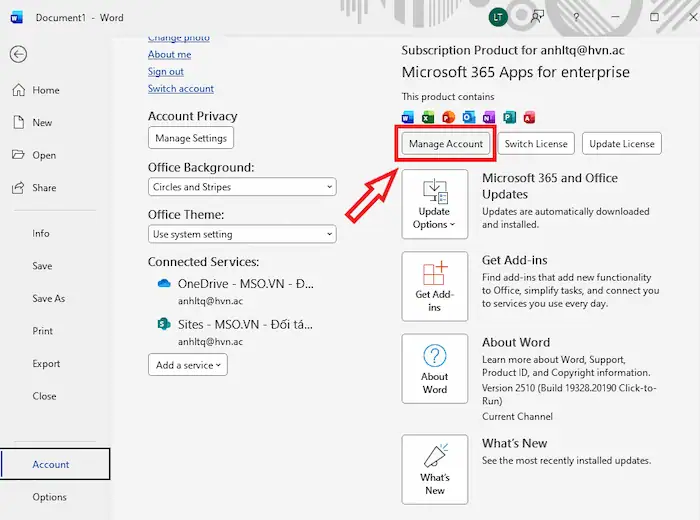The image size is (700, 520).
Task: Go to the Export menu item
Action: coord(46,364)
